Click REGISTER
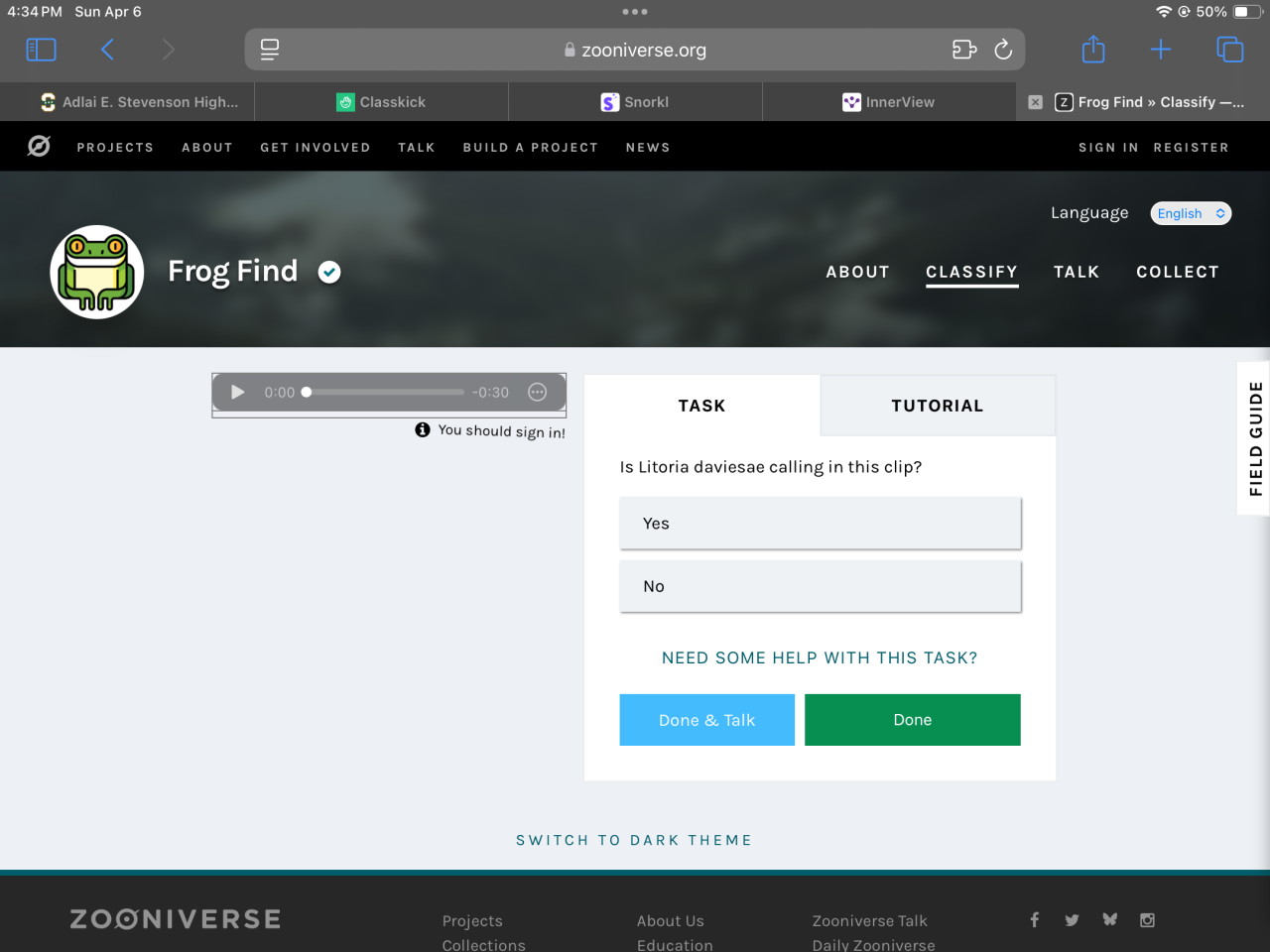 (x=1191, y=148)
